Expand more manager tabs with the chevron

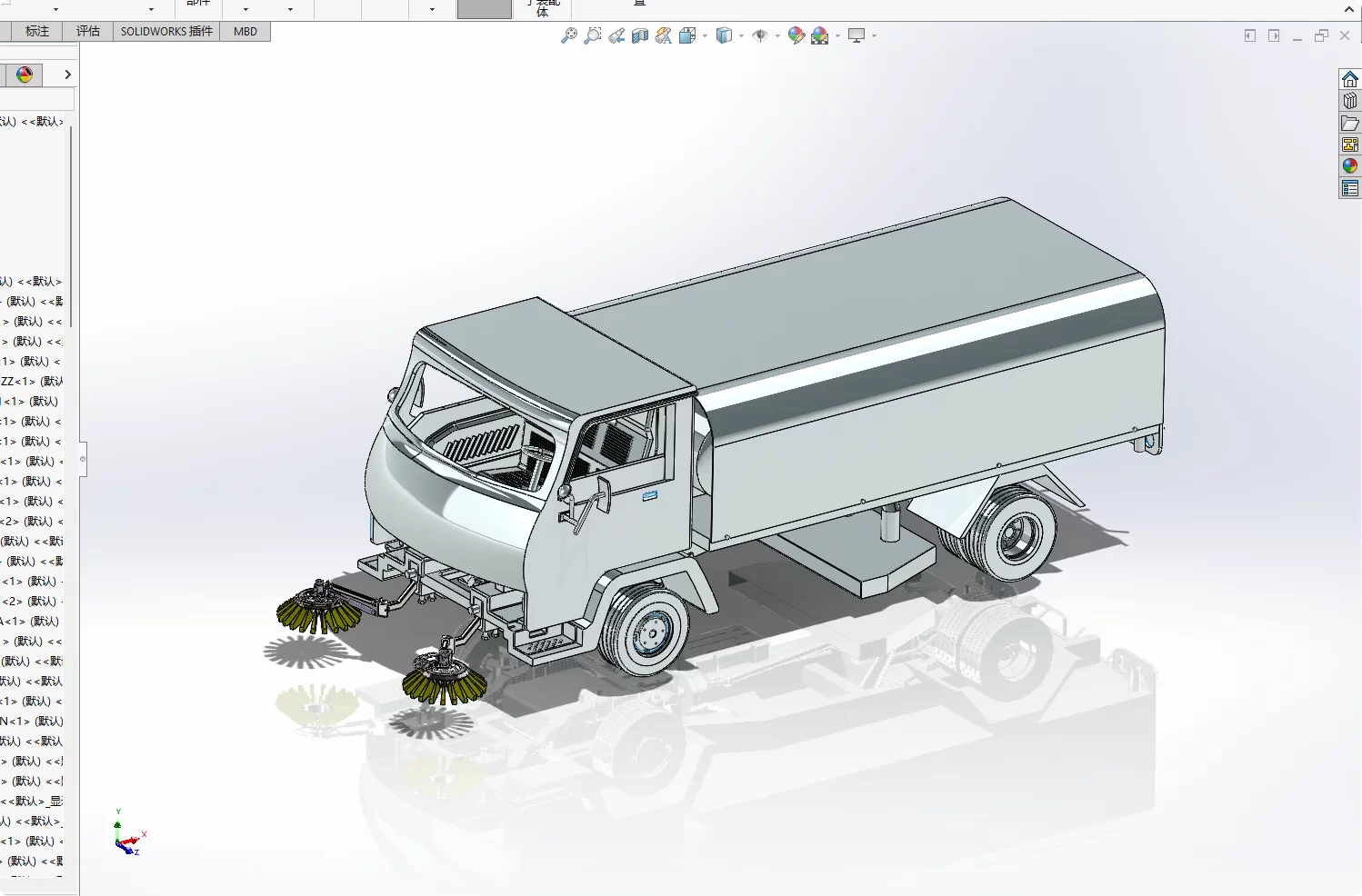pyautogui.click(x=67, y=75)
